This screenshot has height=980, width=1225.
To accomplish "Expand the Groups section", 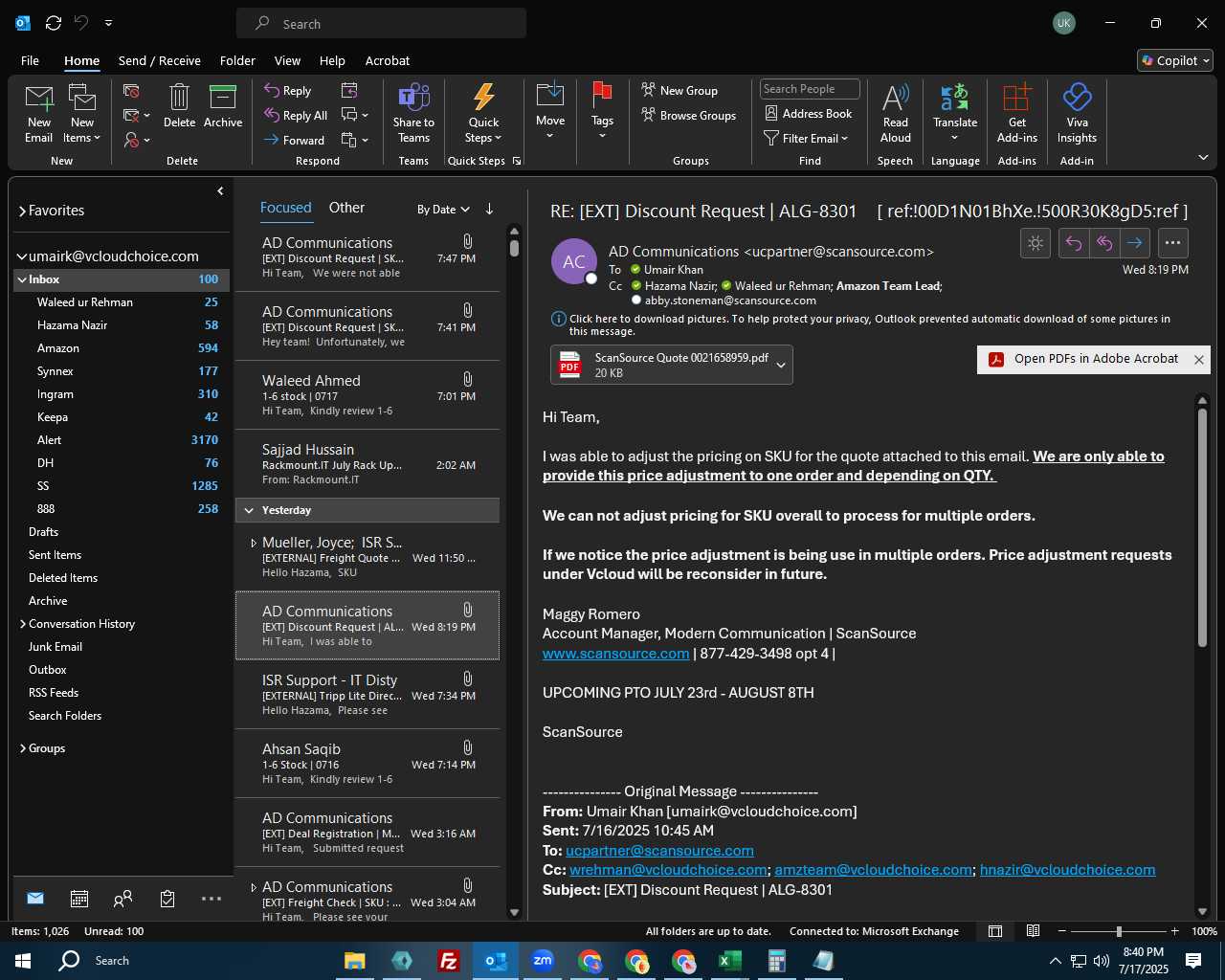I will (22, 748).
